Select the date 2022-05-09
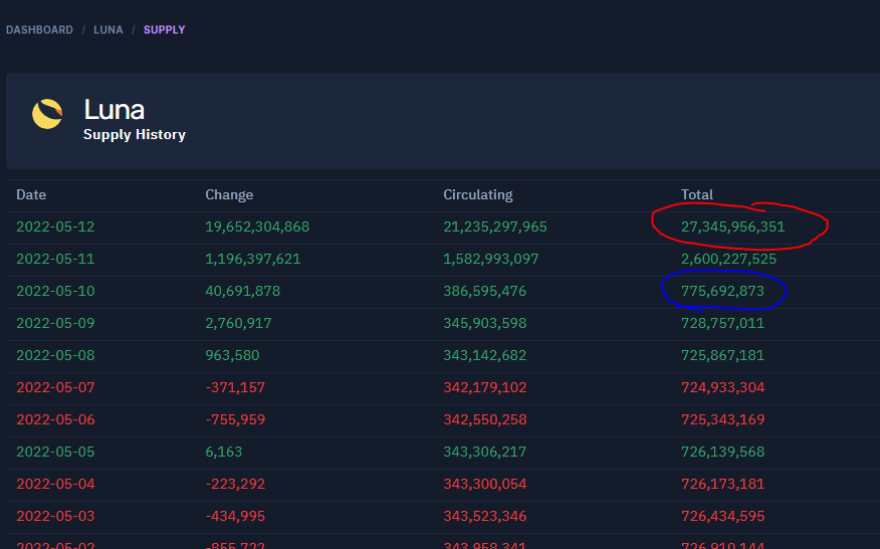 click(x=56, y=323)
